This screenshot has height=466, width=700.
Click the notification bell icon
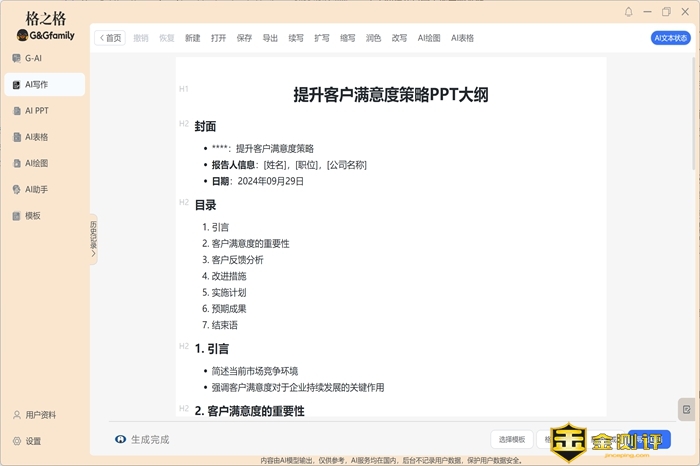629,12
